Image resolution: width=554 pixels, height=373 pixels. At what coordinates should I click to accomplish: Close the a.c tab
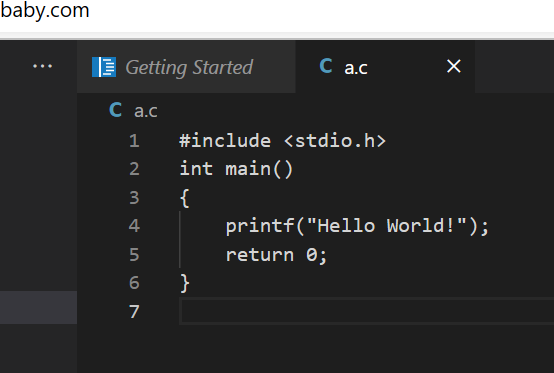coord(454,66)
